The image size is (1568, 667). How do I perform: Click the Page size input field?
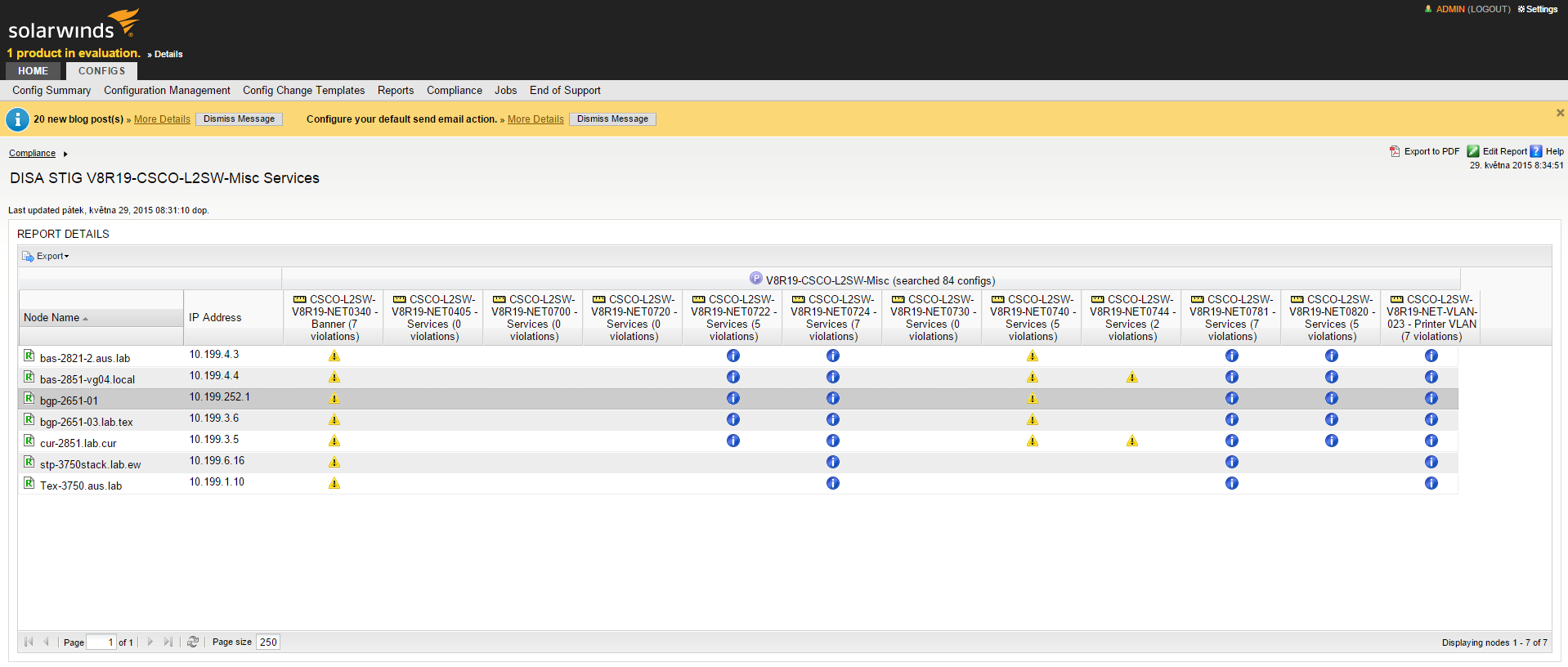(x=268, y=642)
